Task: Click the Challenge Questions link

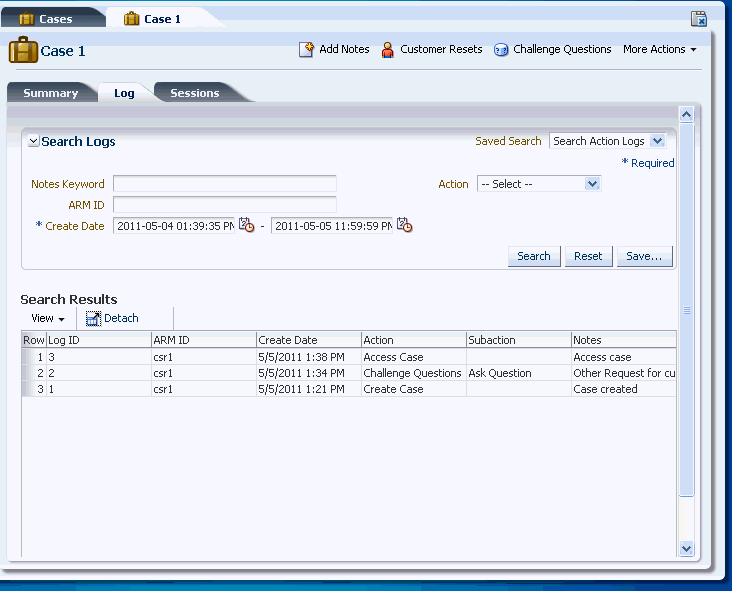Action: point(562,49)
